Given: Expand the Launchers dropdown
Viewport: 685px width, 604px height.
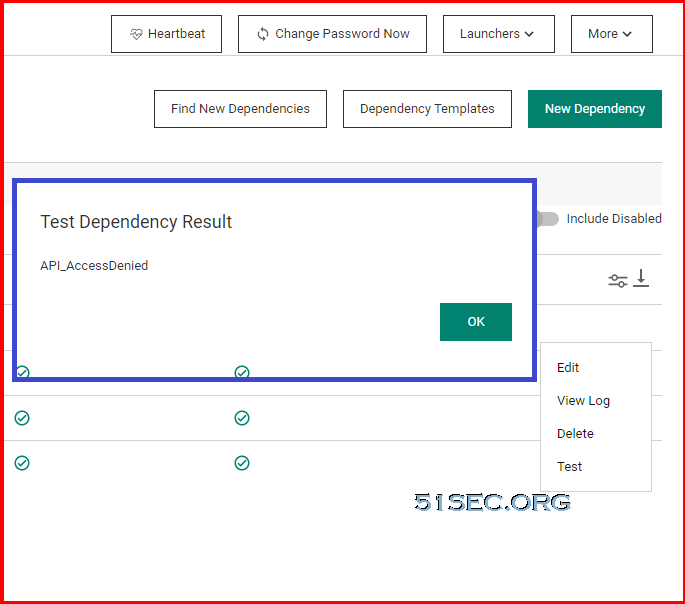Looking at the screenshot, I should point(498,34).
